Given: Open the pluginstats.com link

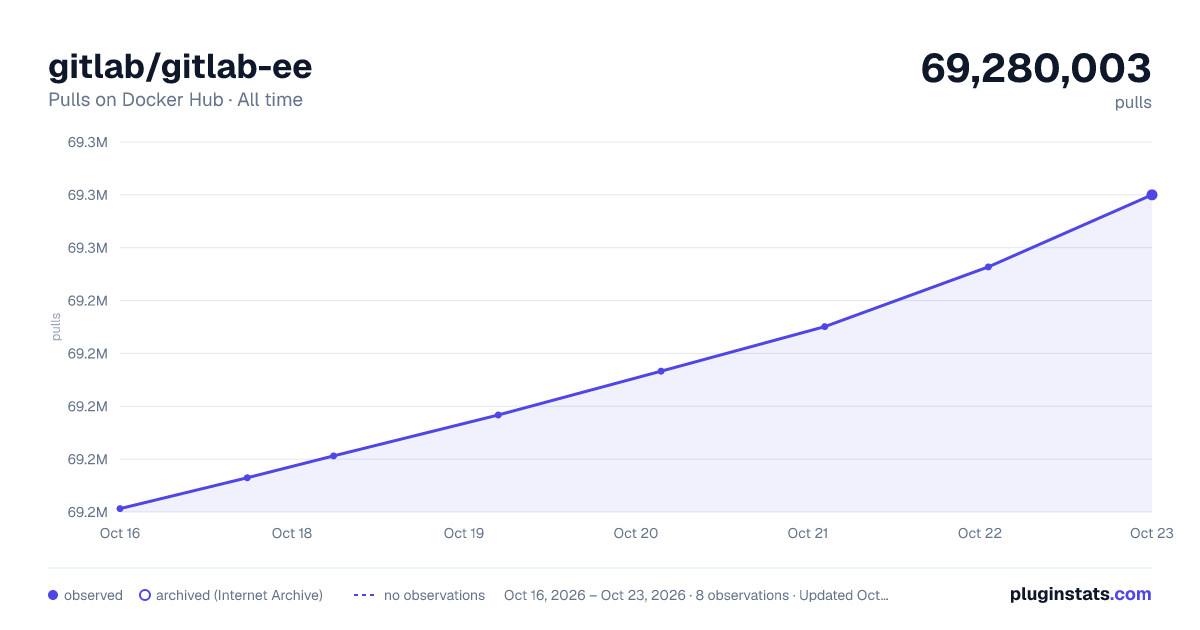Looking at the screenshot, I should (1080, 594).
